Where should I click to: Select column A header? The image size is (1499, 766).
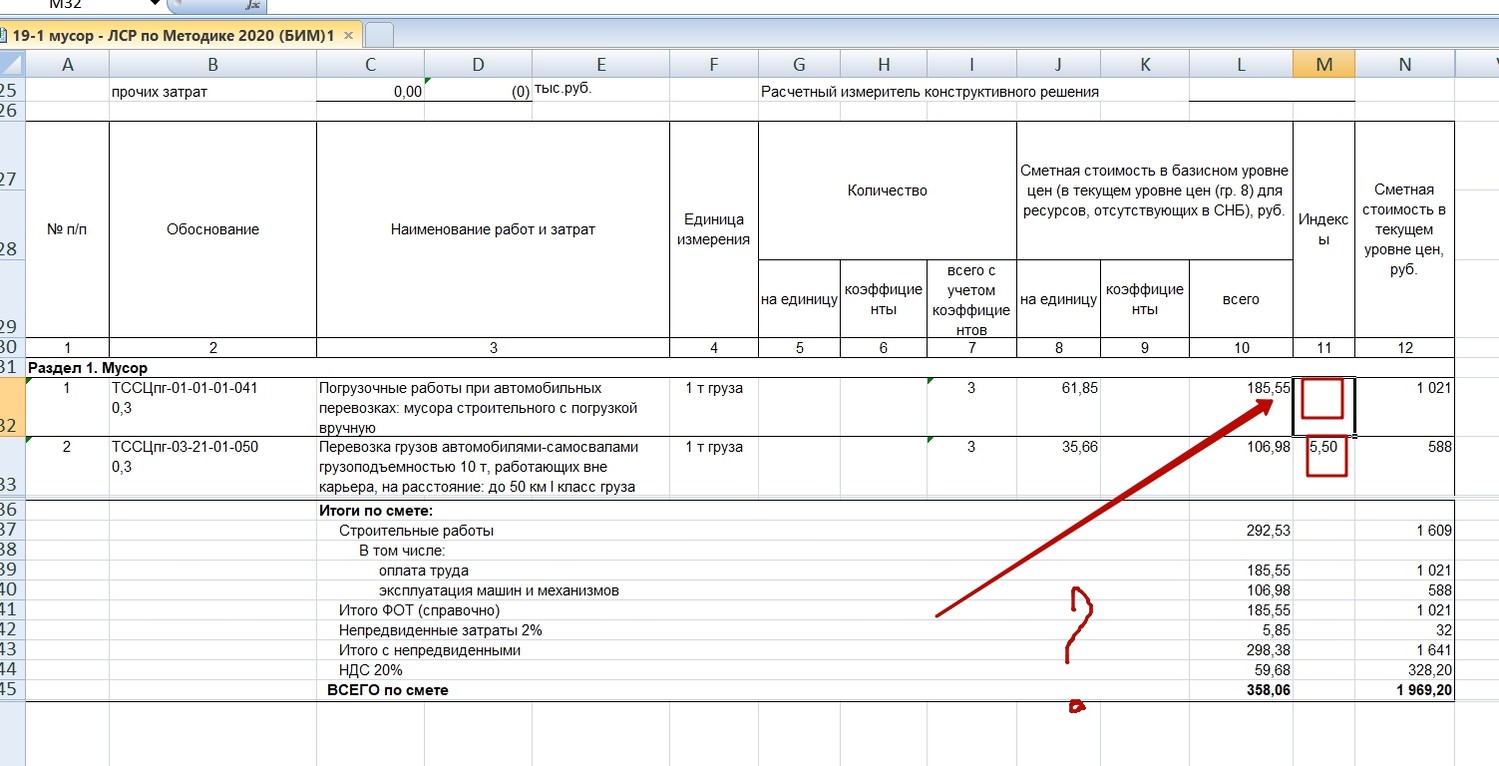click(x=67, y=65)
